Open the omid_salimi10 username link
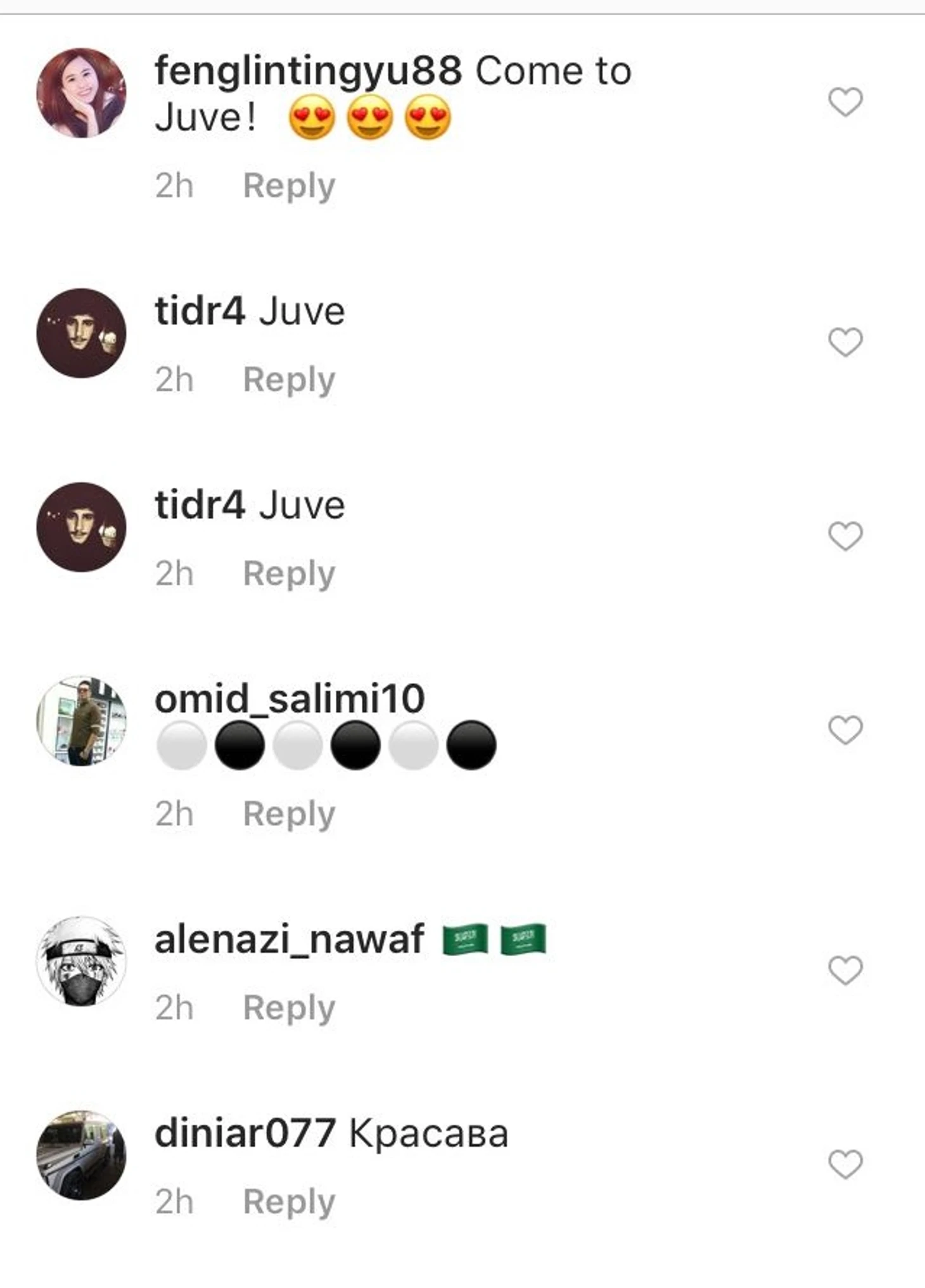This screenshot has height=1288, width=925. [290, 699]
